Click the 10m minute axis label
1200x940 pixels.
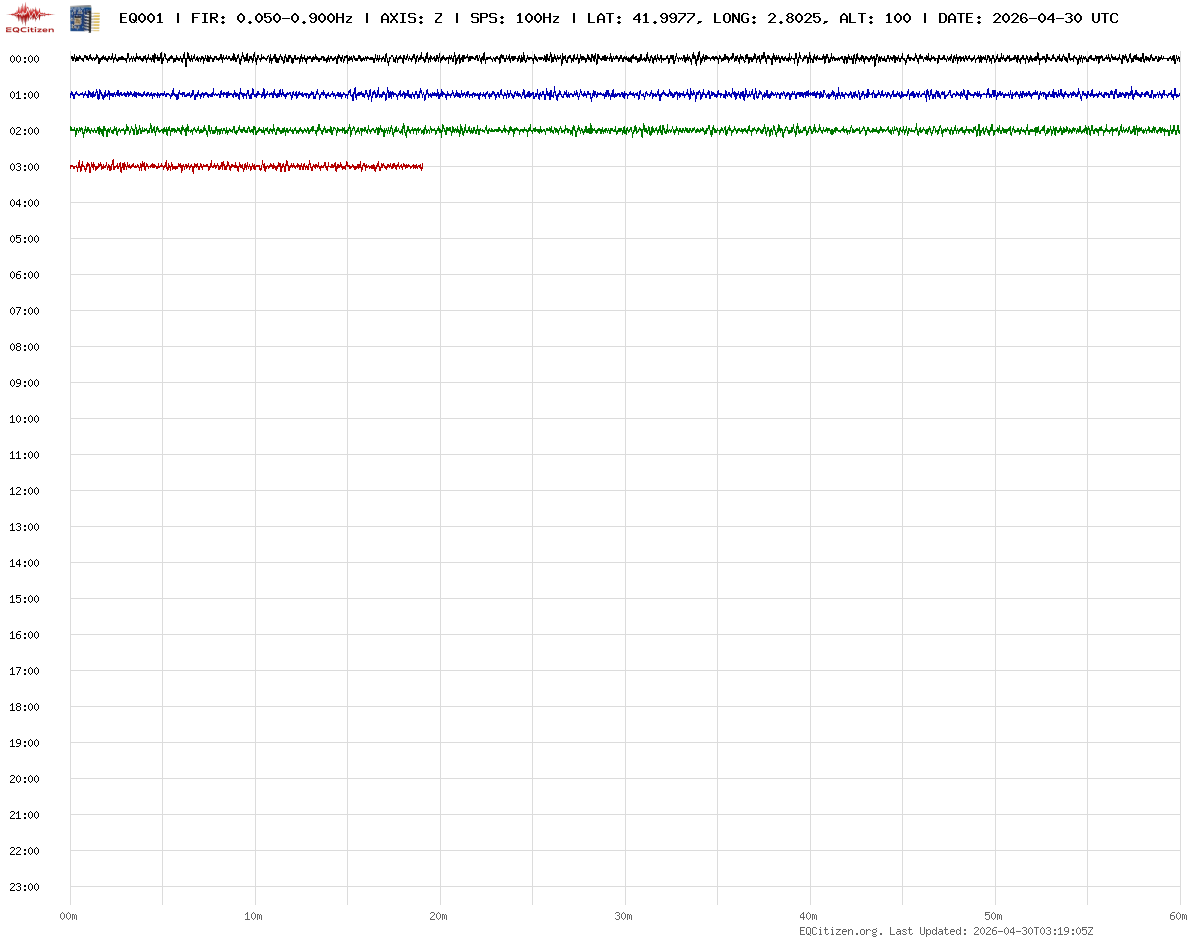[254, 916]
